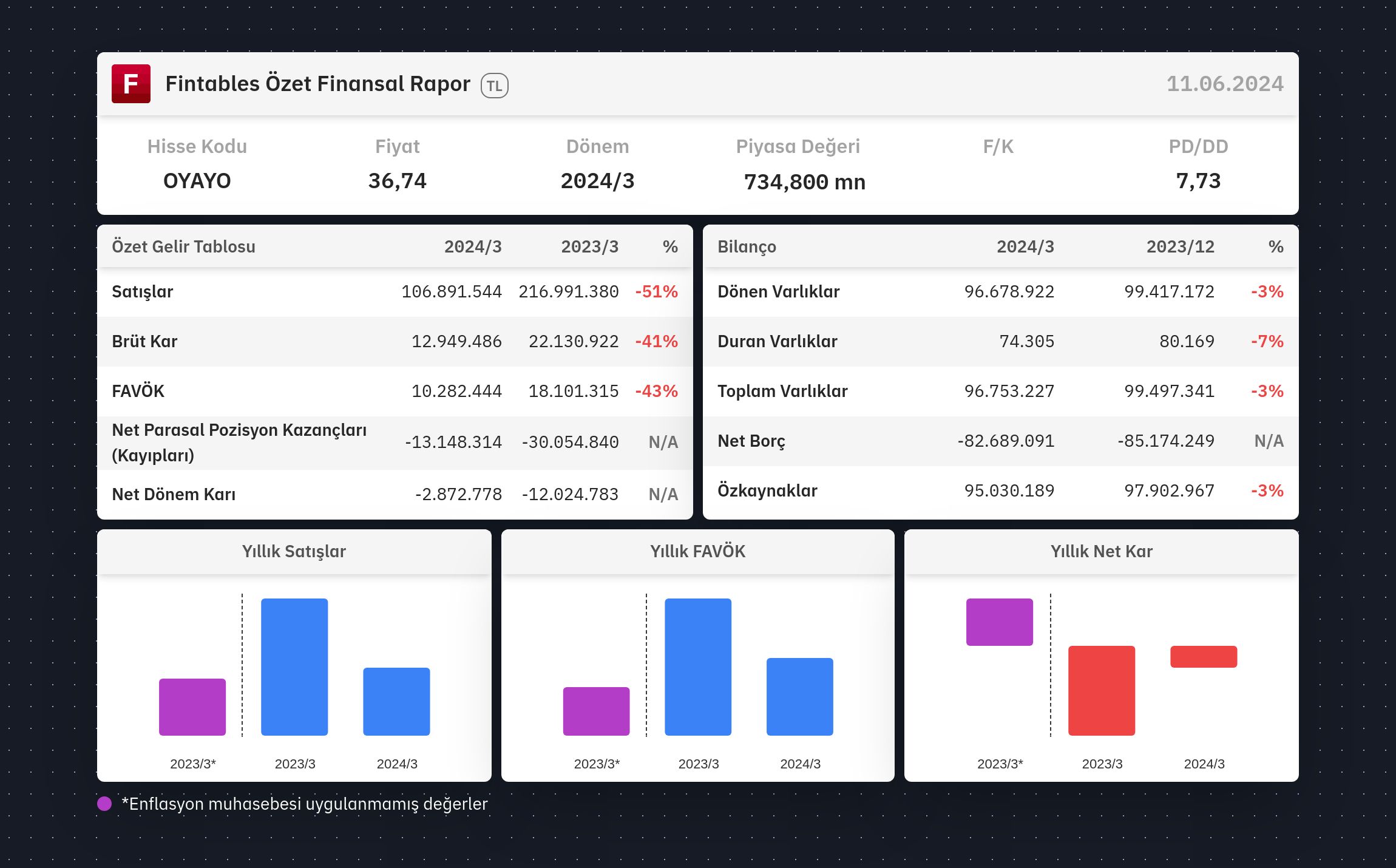Click the TL currency badge
Viewport: 1396px width, 868px height.
[x=495, y=86]
